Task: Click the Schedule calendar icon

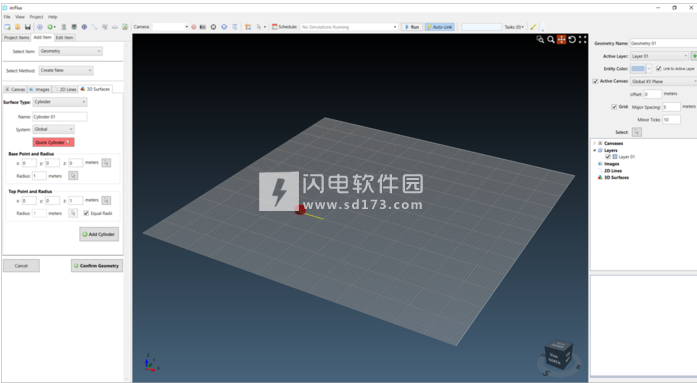Action: 275,27
